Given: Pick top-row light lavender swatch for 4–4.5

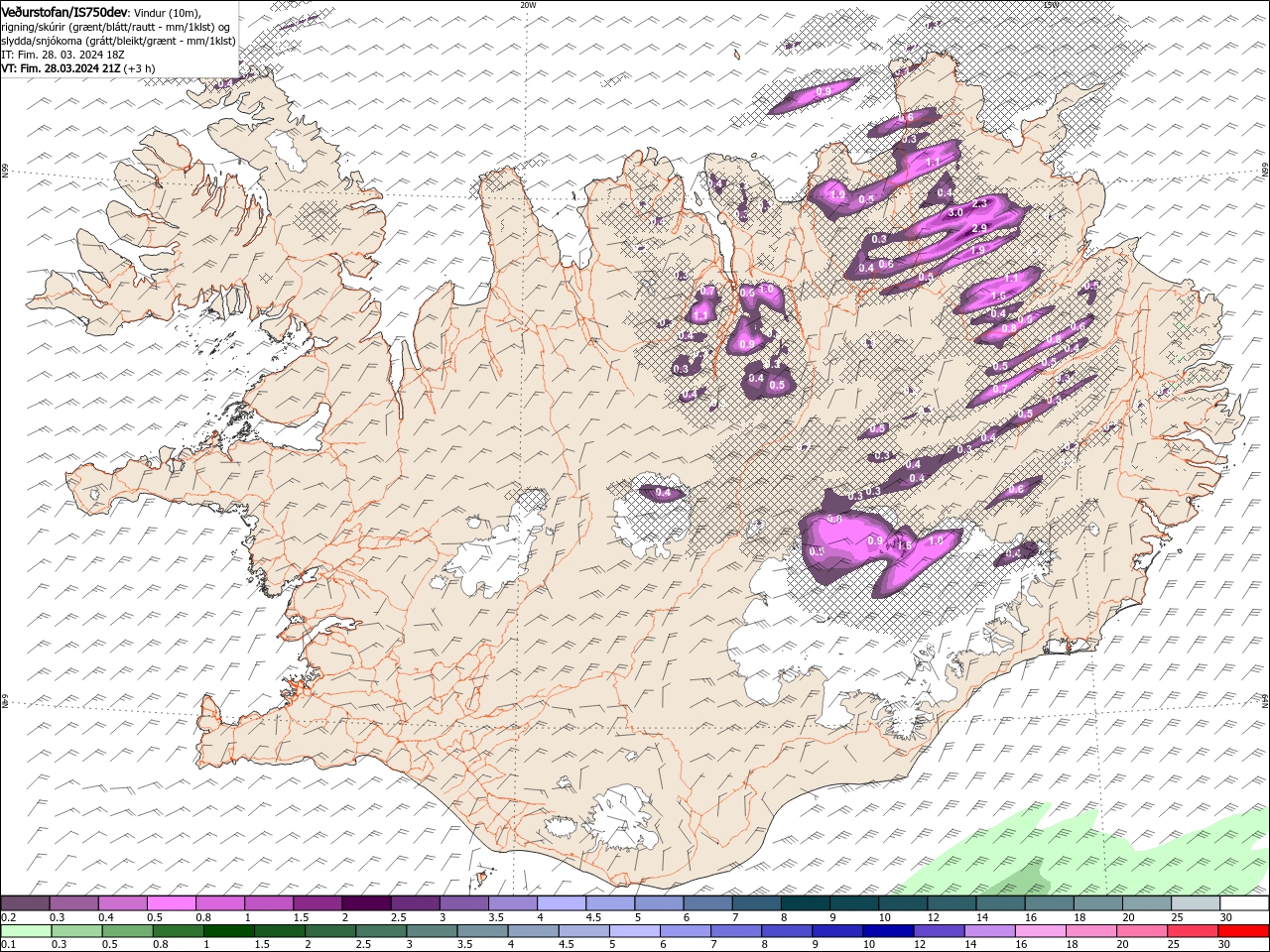Looking at the screenshot, I should (x=561, y=903).
